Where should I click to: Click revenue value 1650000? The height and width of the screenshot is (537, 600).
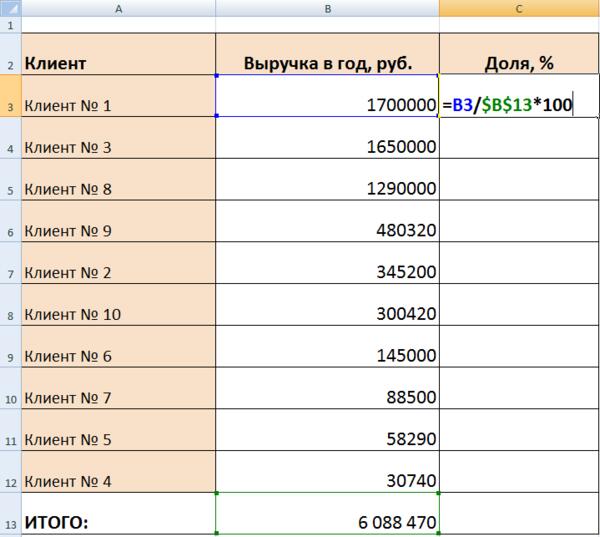[328, 138]
